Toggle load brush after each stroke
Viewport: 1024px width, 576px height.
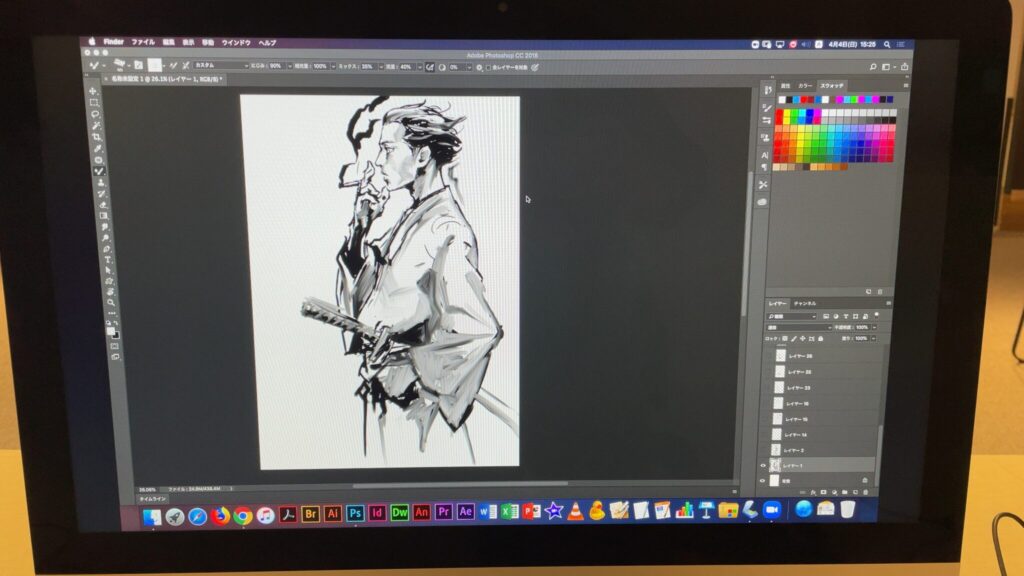(x=173, y=65)
